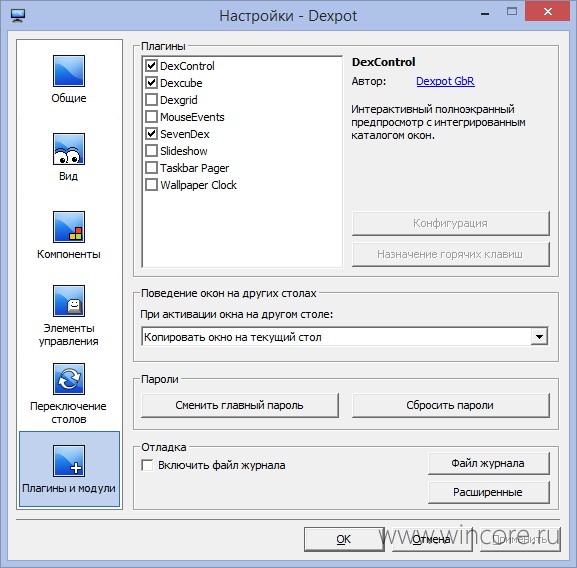The height and width of the screenshot is (568, 577).
Task: Select Taskbar Pager in the plugin list
Action: [194, 168]
